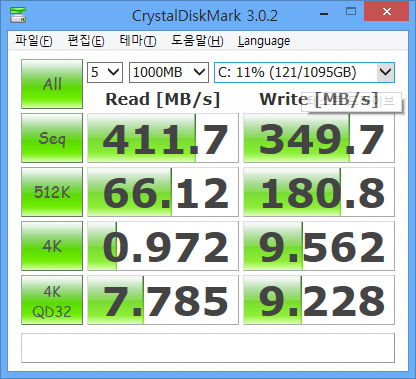Maximize the CrystalDiskMark window
The image size is (416, 379).
point(351,12)
